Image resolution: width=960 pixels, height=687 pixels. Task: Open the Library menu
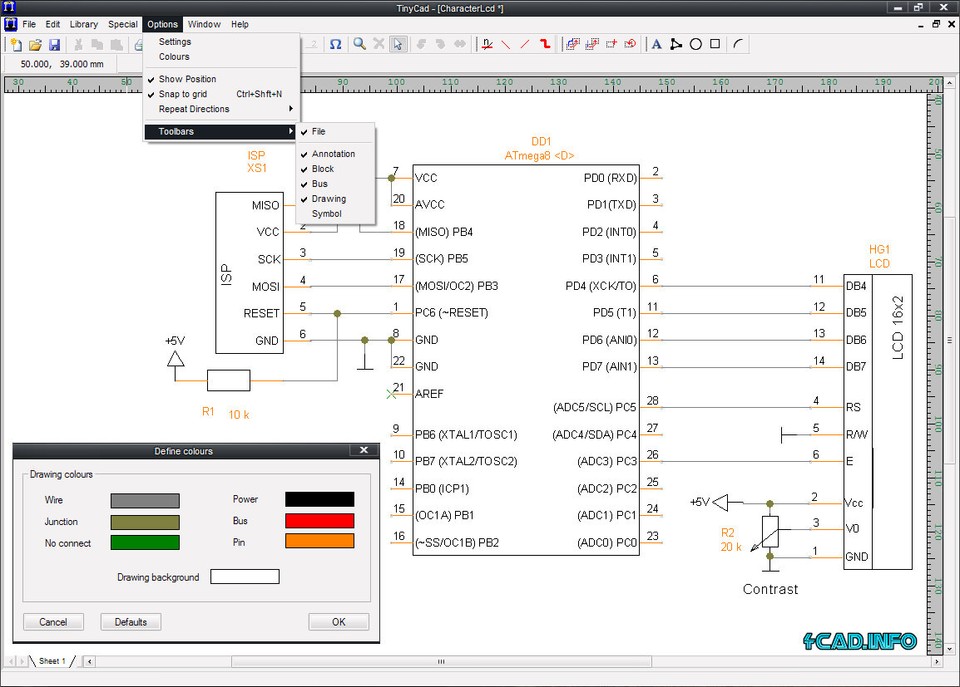pyautogui.click(x=83, y=23)
